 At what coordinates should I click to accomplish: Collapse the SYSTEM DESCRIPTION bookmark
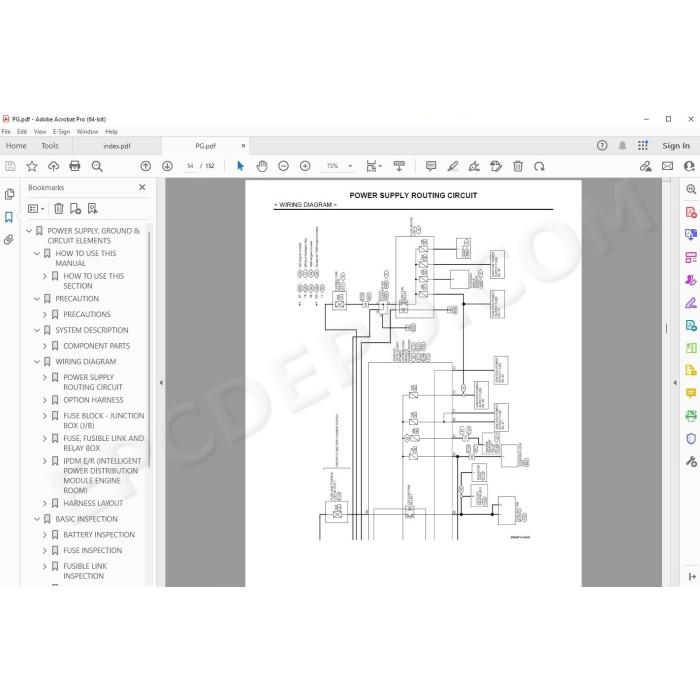click(37, 330)
